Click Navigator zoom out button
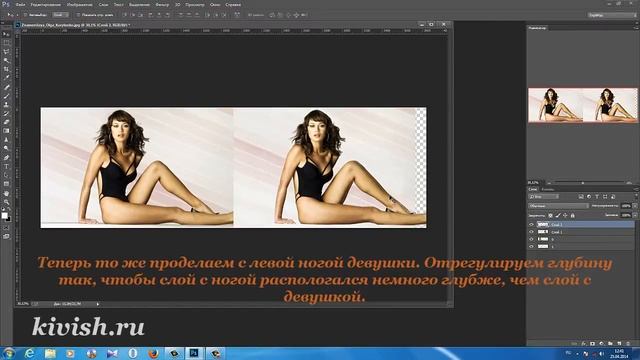The image size is (640, 360). tap(549, 183)
